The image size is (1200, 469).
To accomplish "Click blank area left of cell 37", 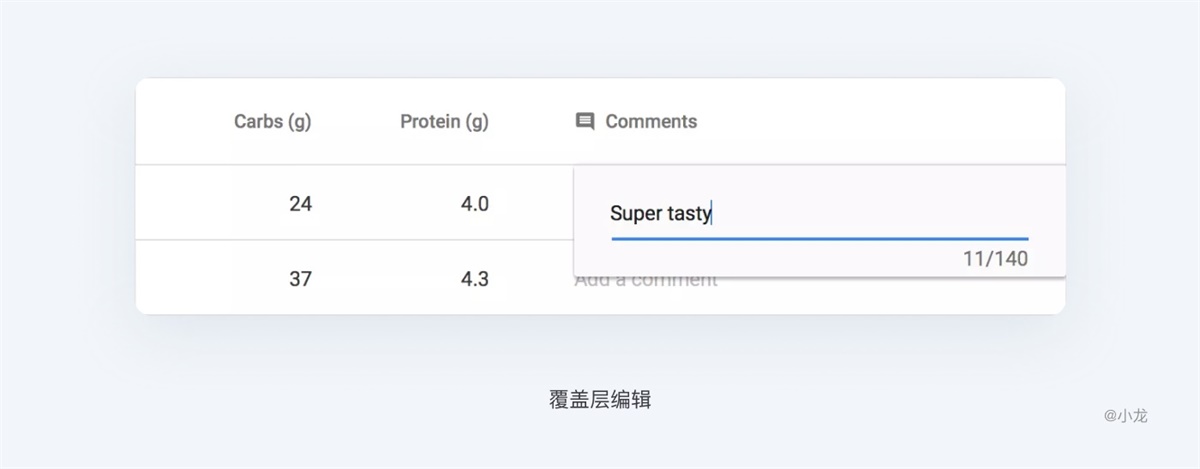I will pos(190,279).
